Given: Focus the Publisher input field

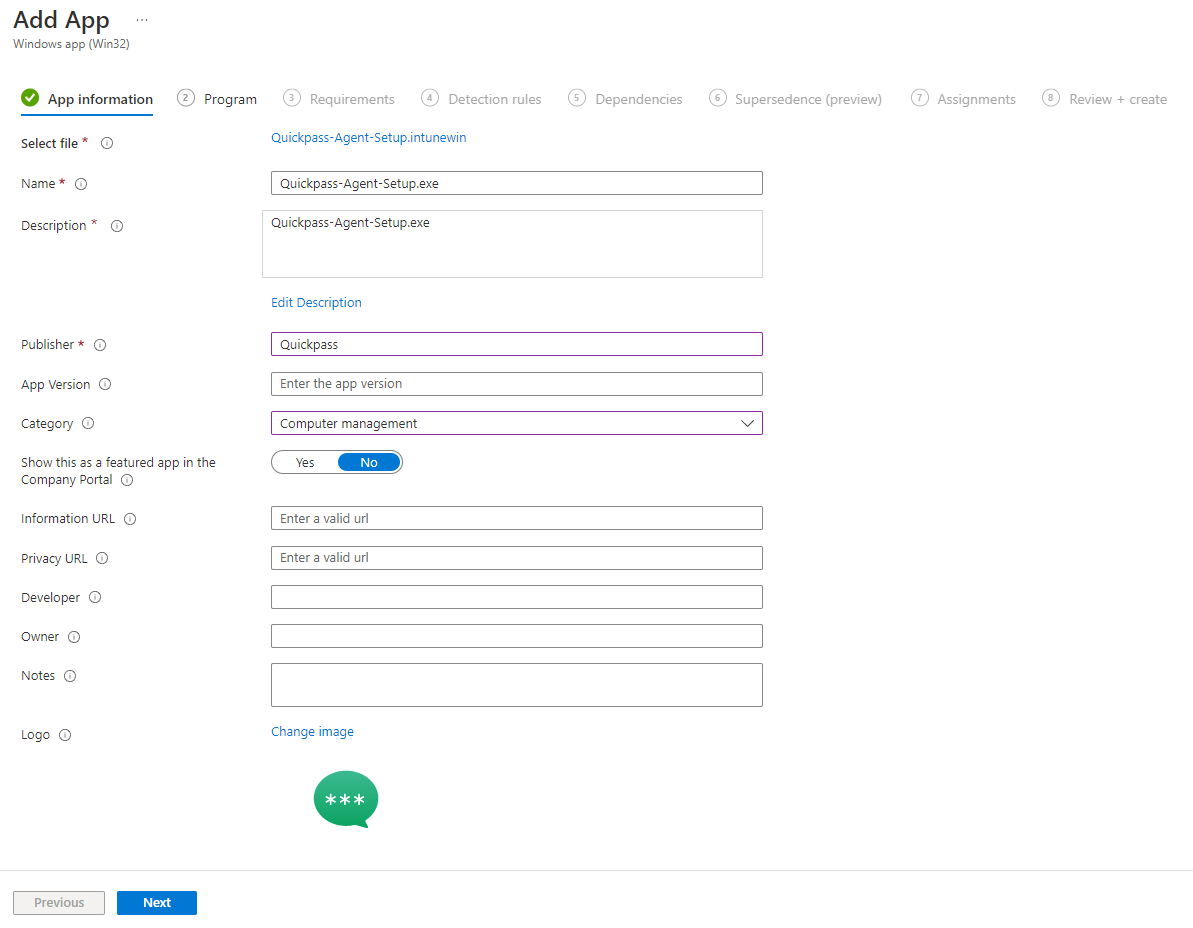Looking at the screenshot, I should click(x=517, y=344).
